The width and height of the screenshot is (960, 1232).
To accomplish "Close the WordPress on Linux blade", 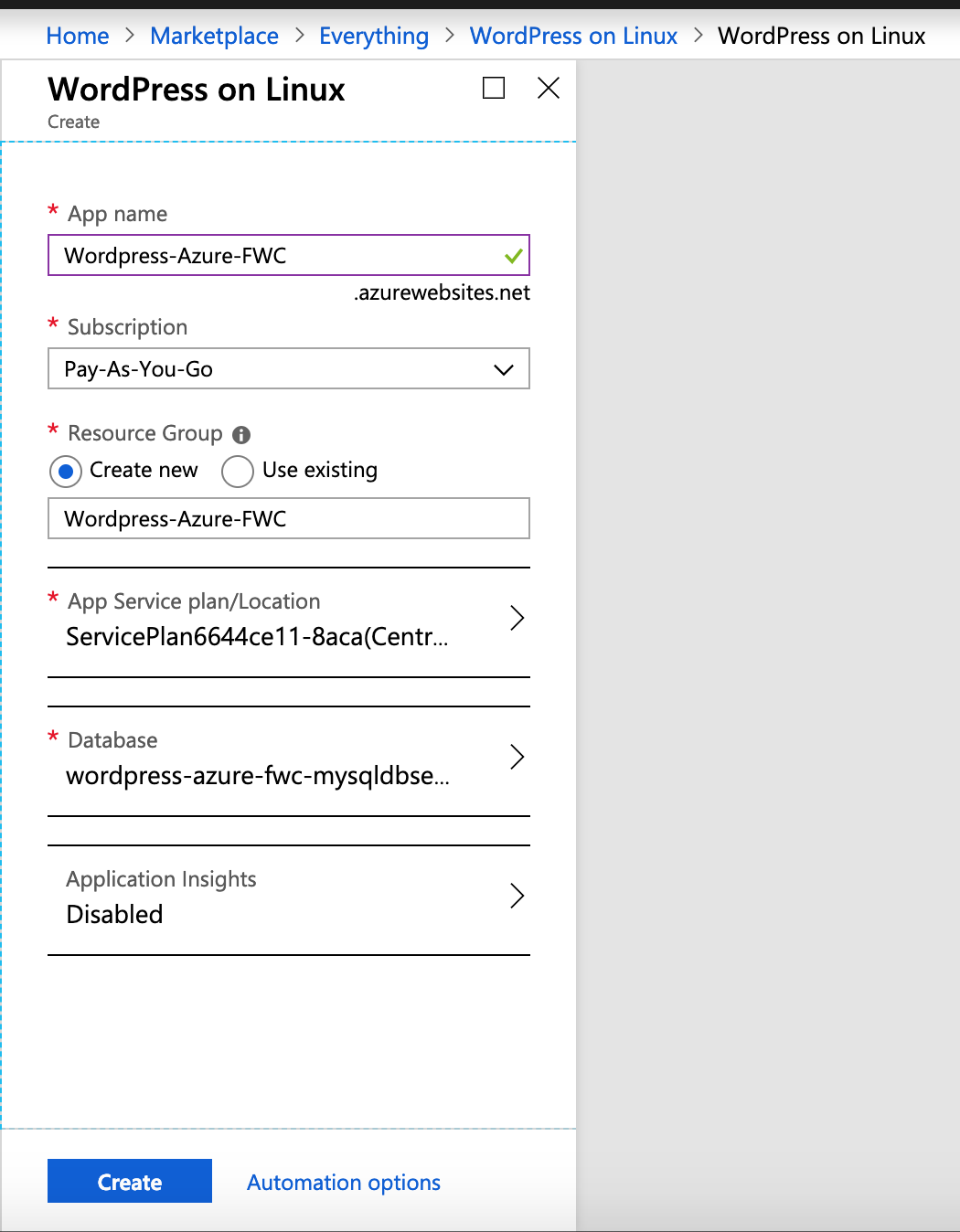I will coord(549,88).
